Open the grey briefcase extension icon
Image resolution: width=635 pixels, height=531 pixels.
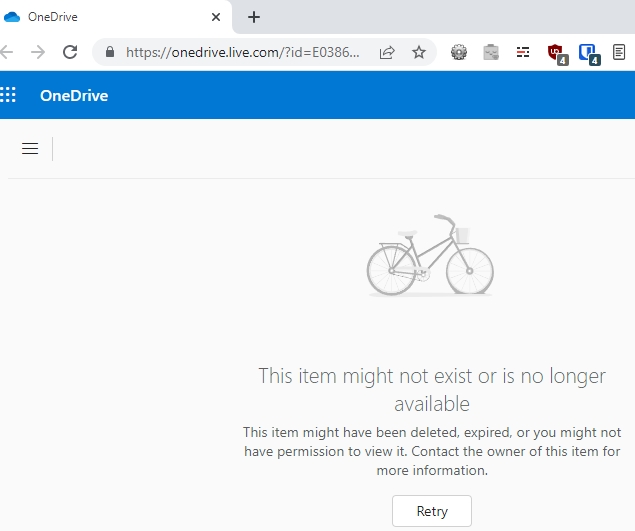coord(491,52)
